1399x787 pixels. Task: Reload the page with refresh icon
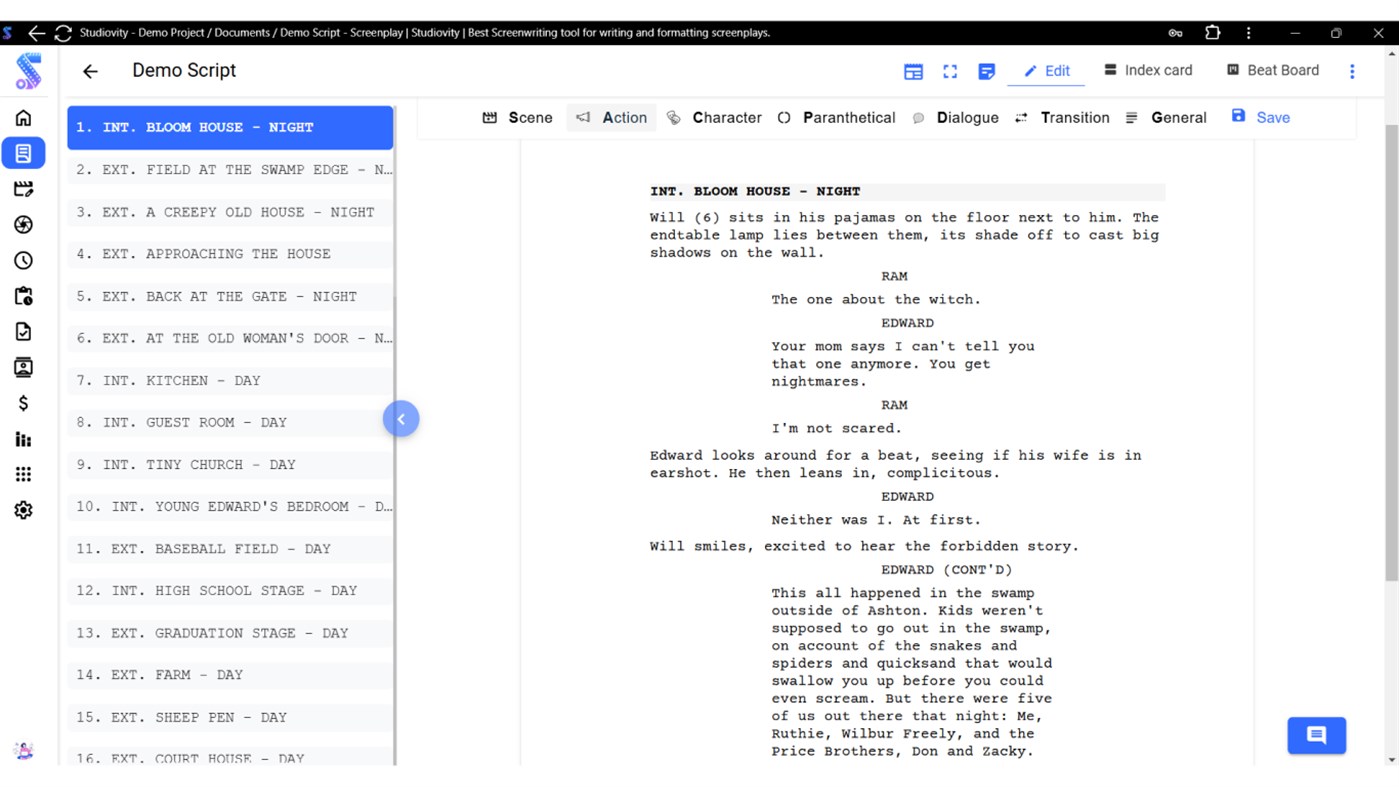click(63, 33)
